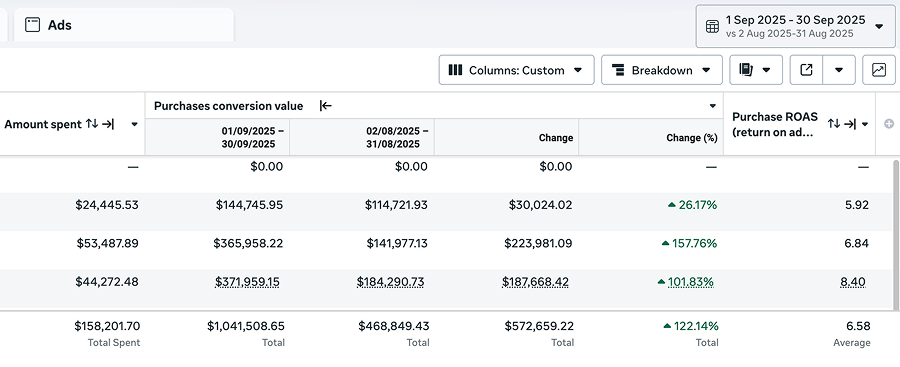Click the $30,024.02 change cell

(540, 205)
